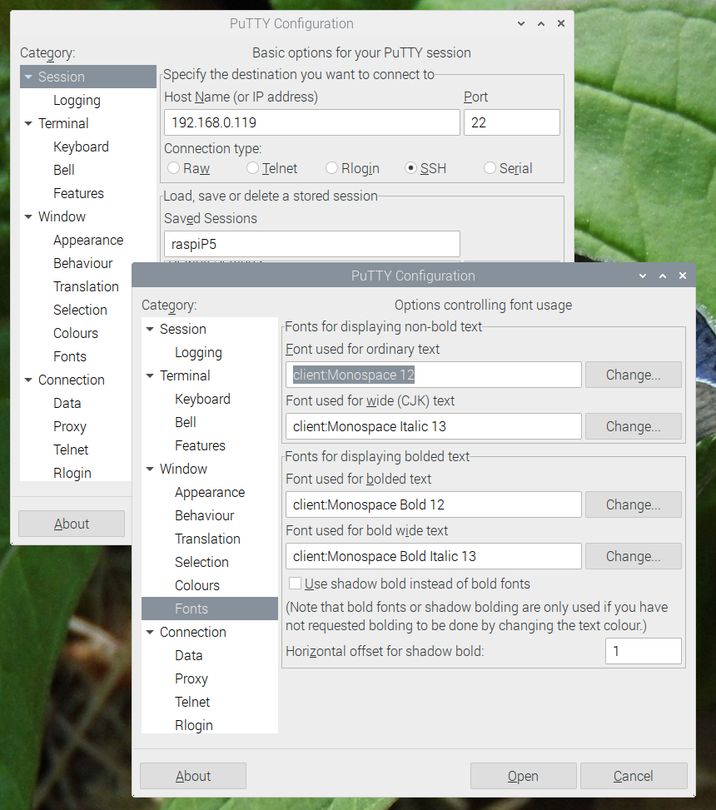Select Selection in front window tree
Screen dimensions: 716x810
pos(201,562)
